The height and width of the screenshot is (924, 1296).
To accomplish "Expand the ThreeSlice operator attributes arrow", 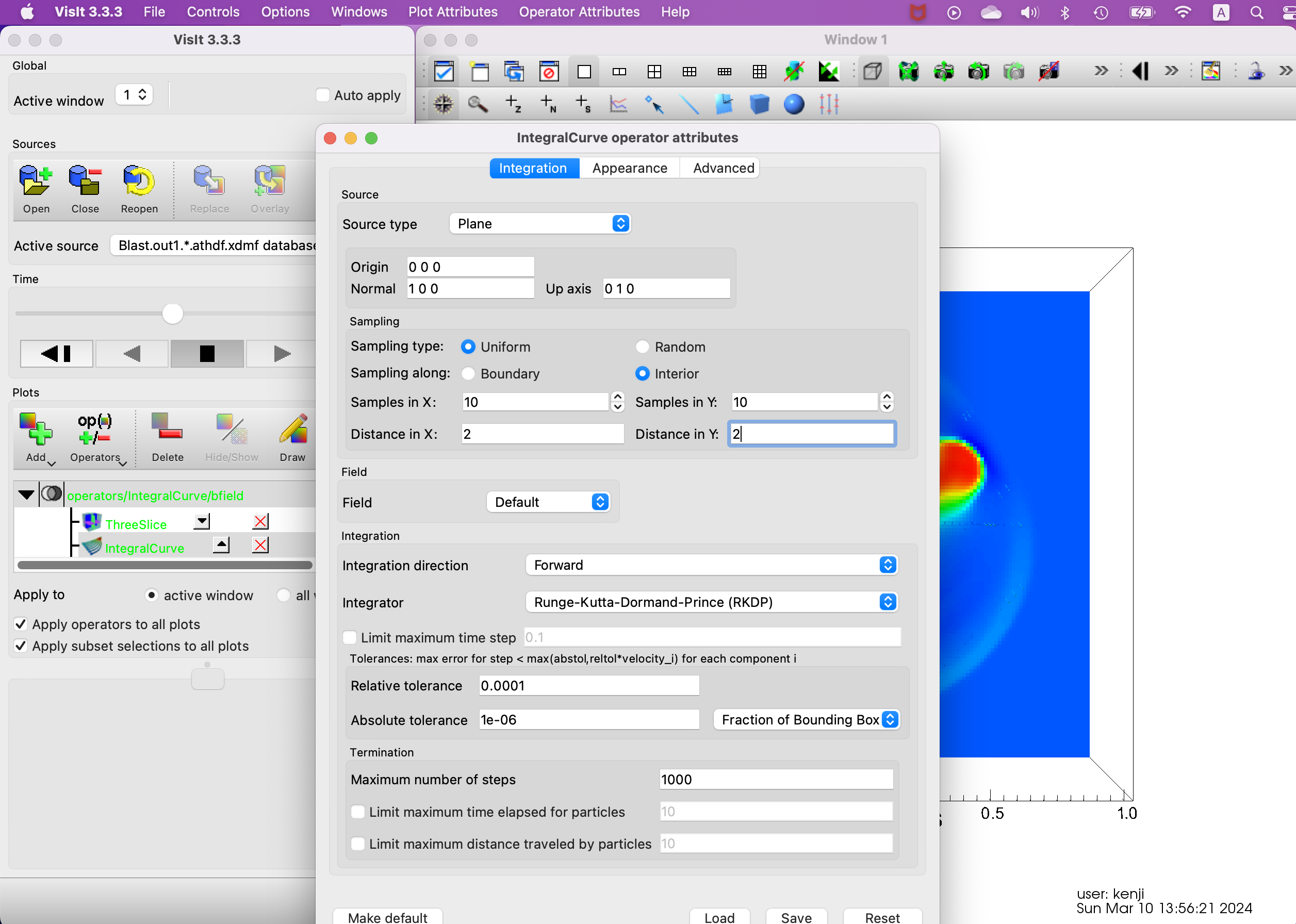I will (x=202, y=521).
